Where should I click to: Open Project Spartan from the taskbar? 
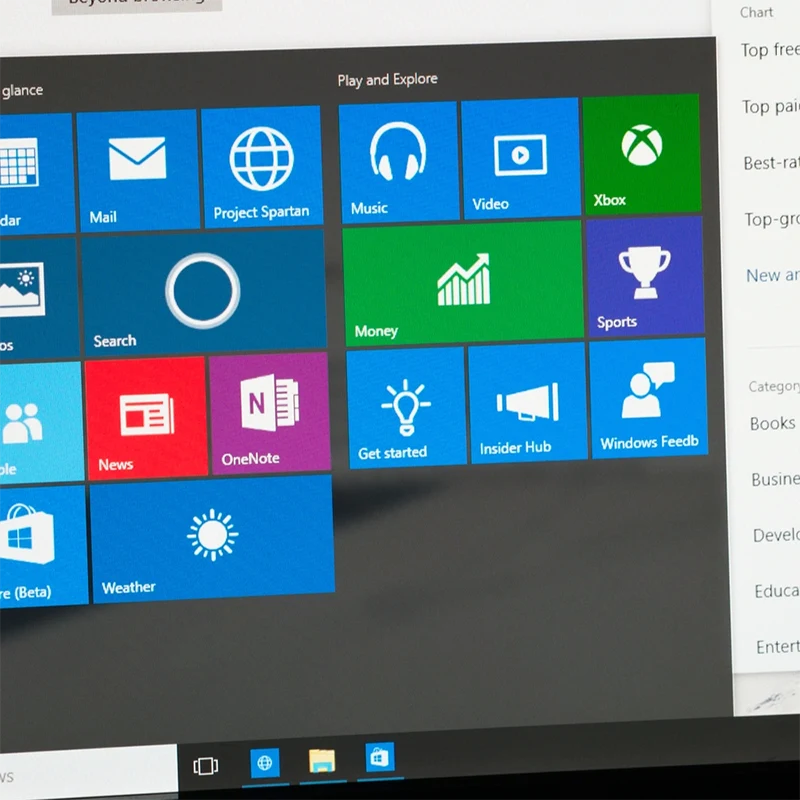265,763
